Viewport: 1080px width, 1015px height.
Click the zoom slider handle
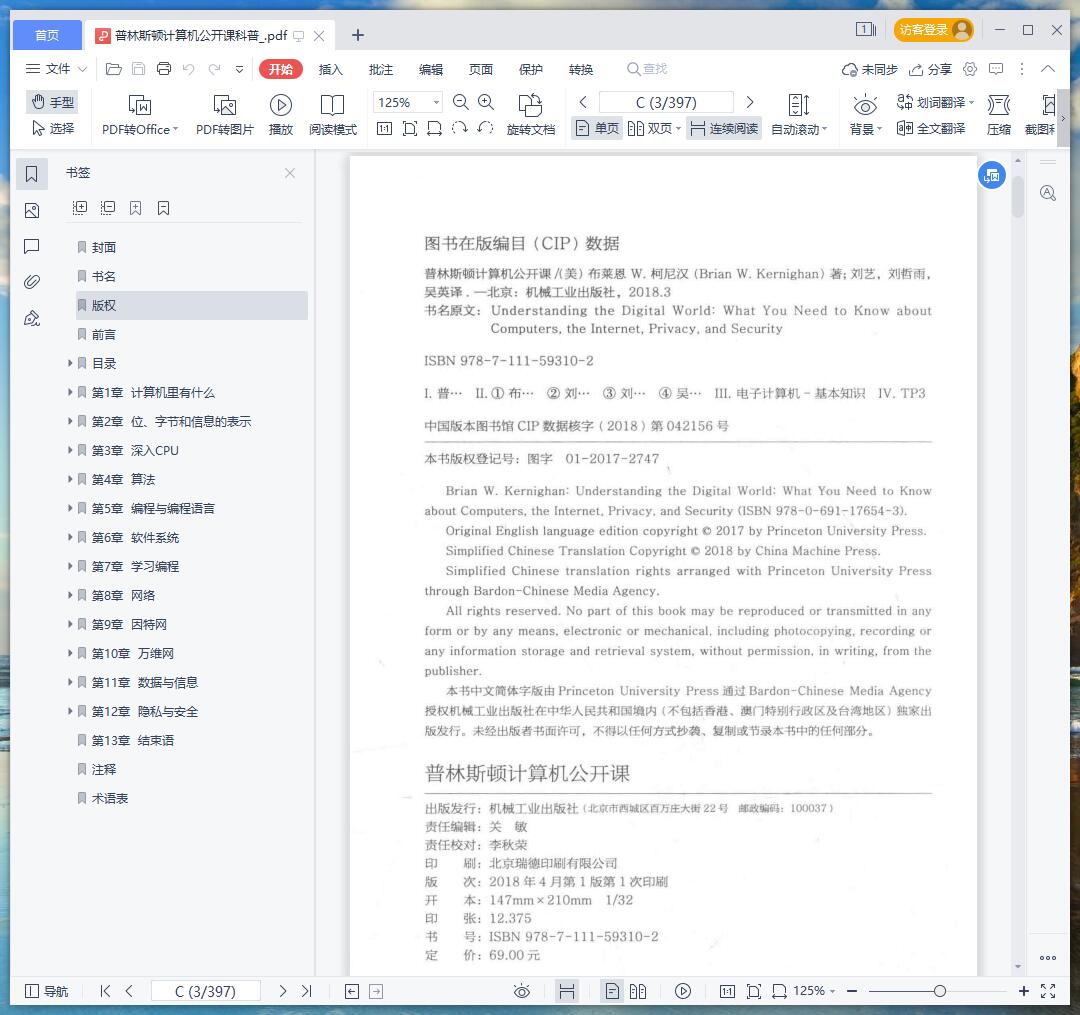(939, 991)
